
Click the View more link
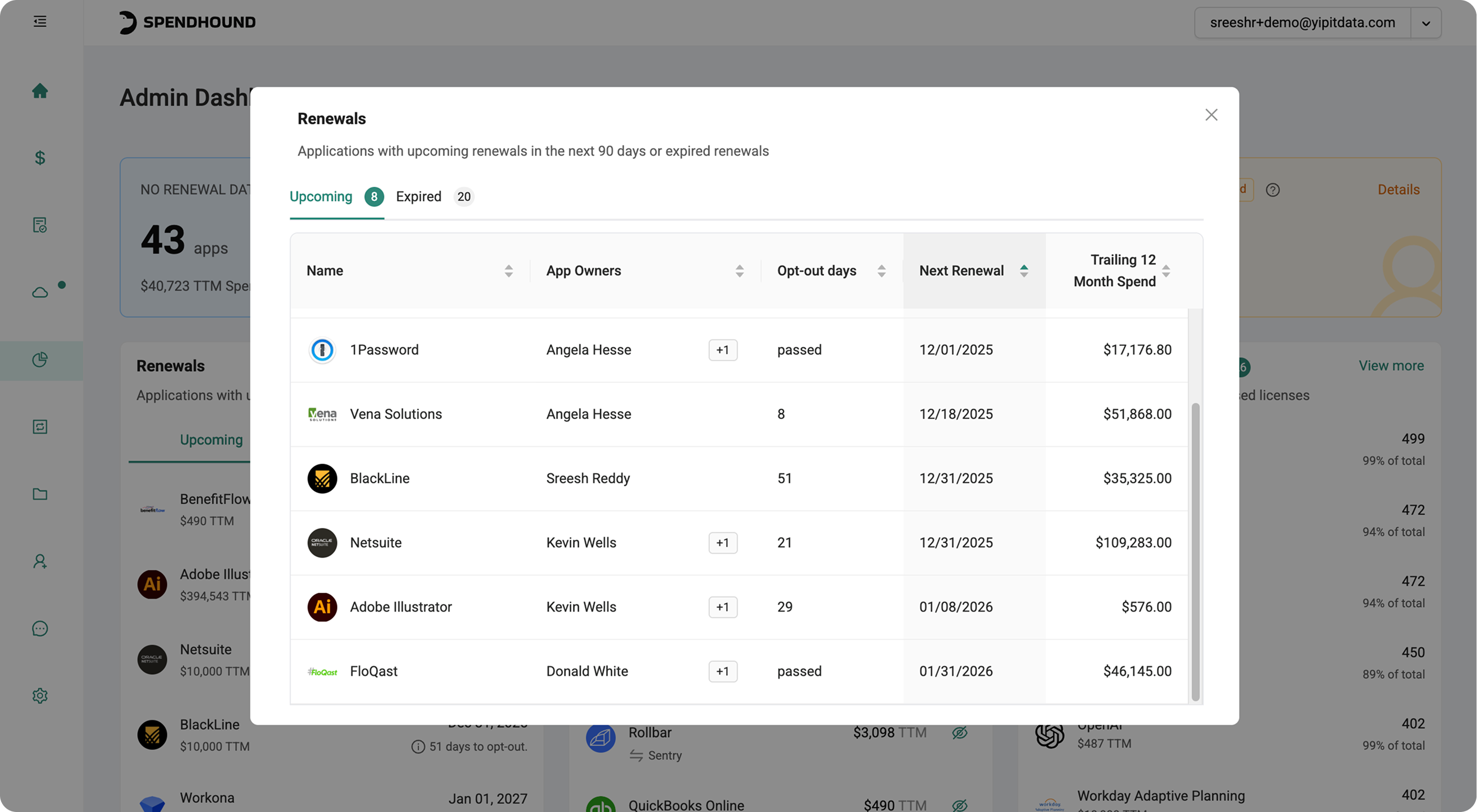1391,366
